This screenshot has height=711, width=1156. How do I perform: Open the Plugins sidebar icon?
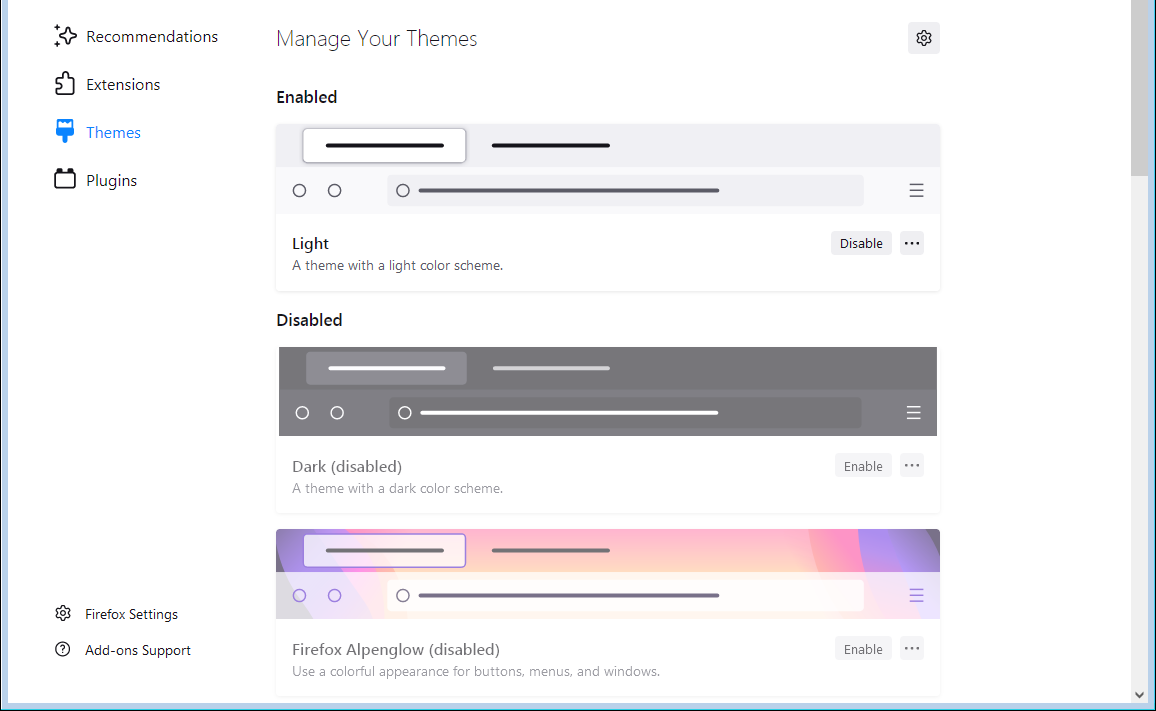click(x=63, y=180)
